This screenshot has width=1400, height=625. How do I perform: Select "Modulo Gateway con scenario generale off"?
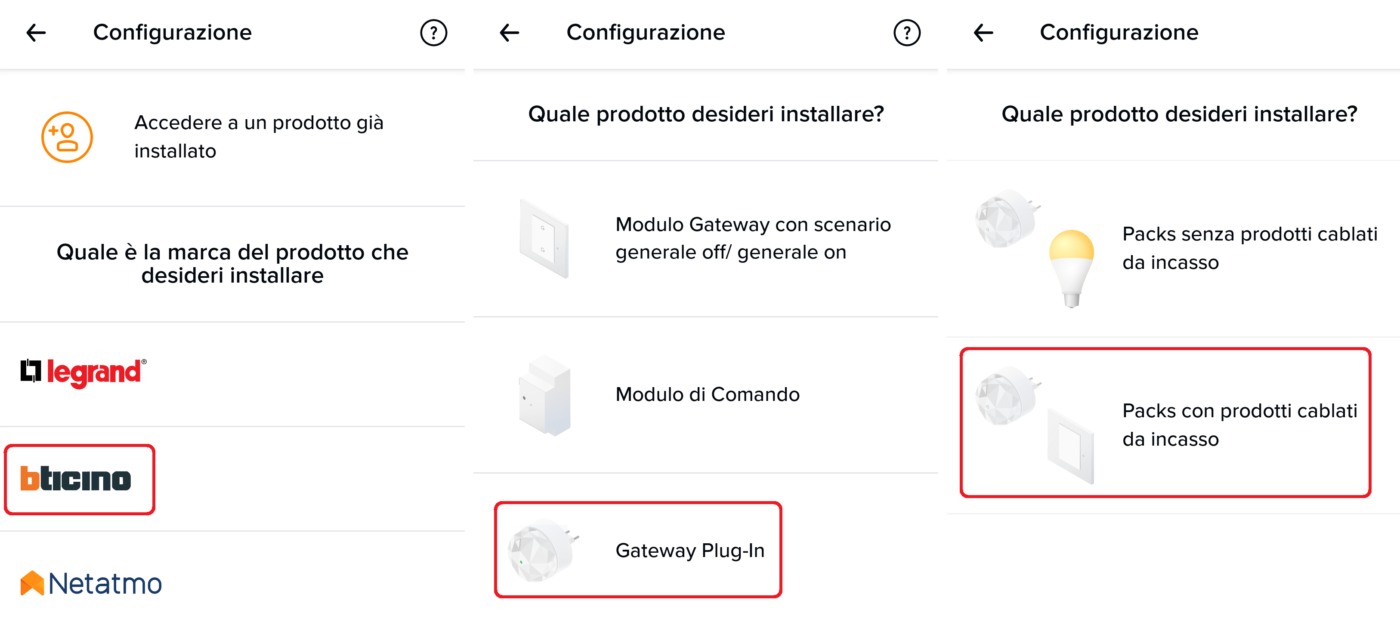tap(752, 238)
